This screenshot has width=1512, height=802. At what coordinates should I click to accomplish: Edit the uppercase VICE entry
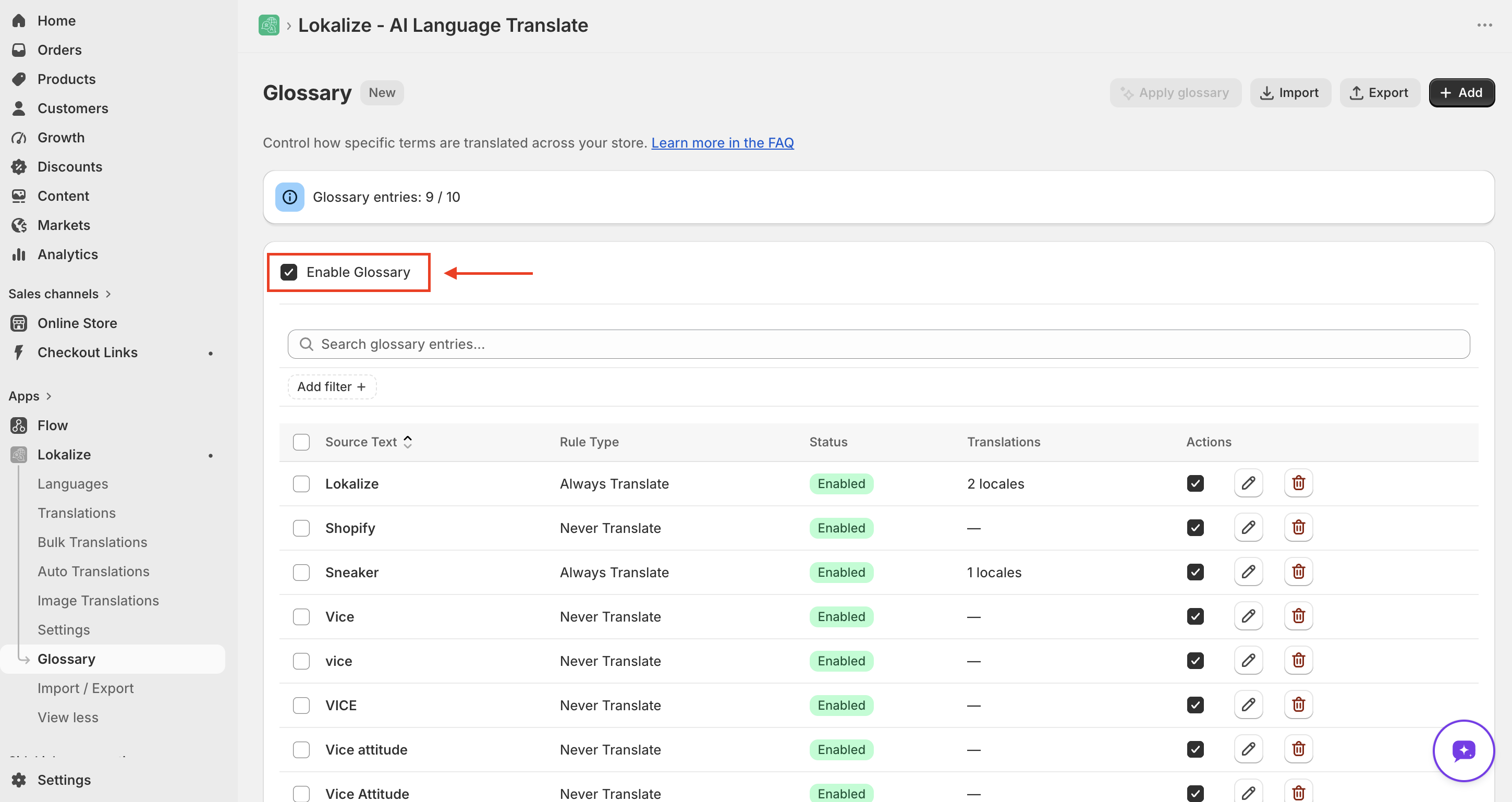[1248, 705]
